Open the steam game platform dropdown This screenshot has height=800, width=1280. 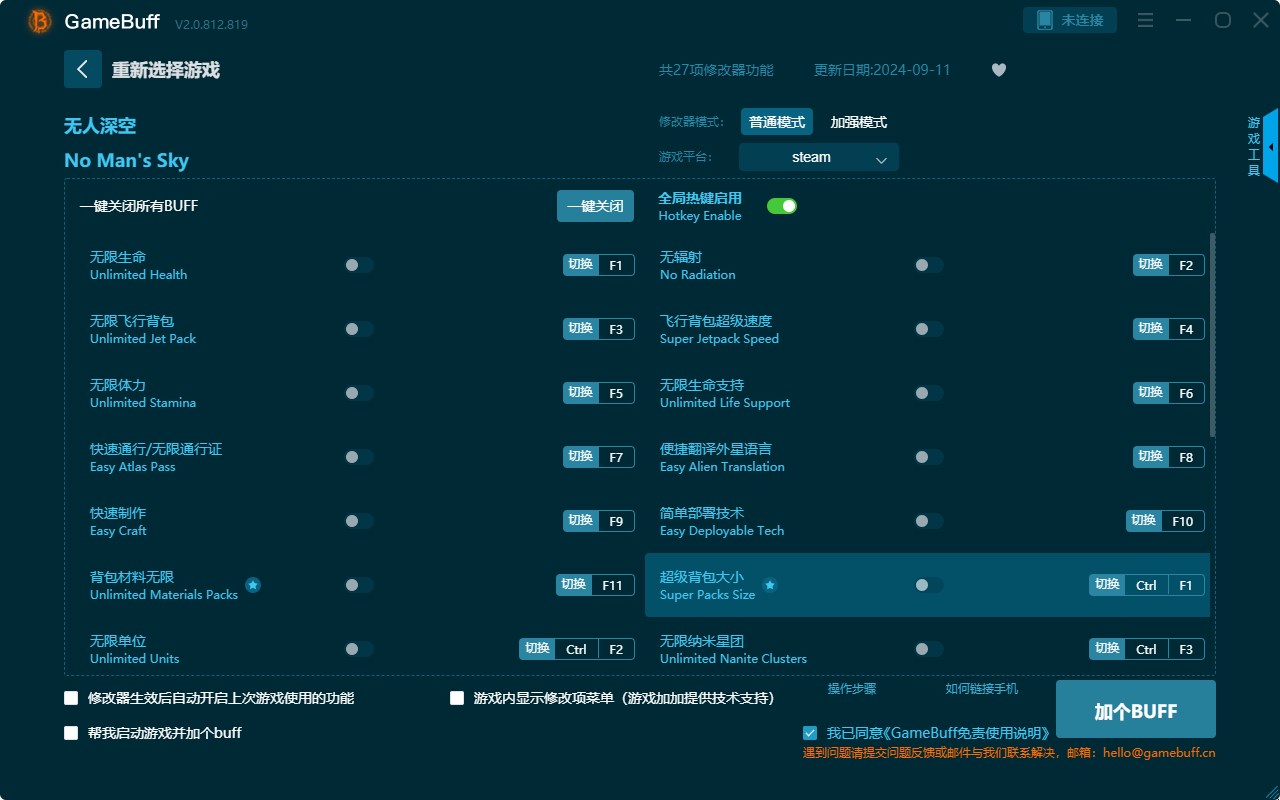pos(818,157)
